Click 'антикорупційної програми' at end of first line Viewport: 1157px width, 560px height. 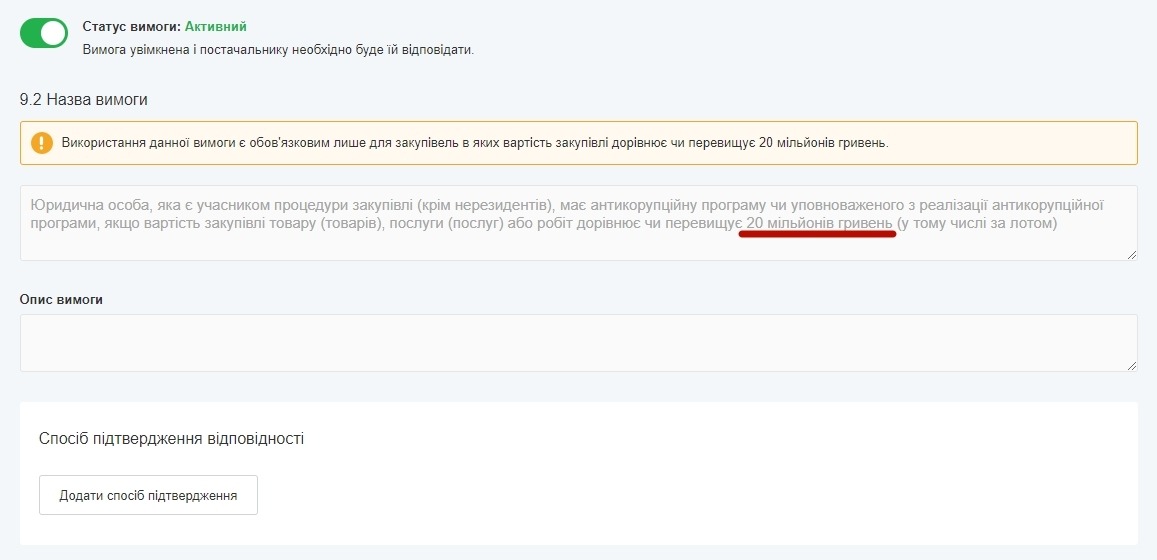pyautogui.click(x=1046, y=205)
